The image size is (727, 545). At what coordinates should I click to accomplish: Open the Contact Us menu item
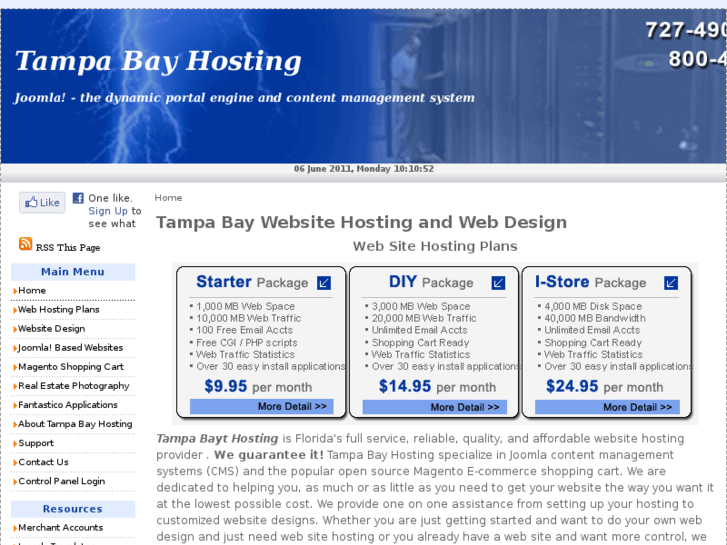click(43, 462)
